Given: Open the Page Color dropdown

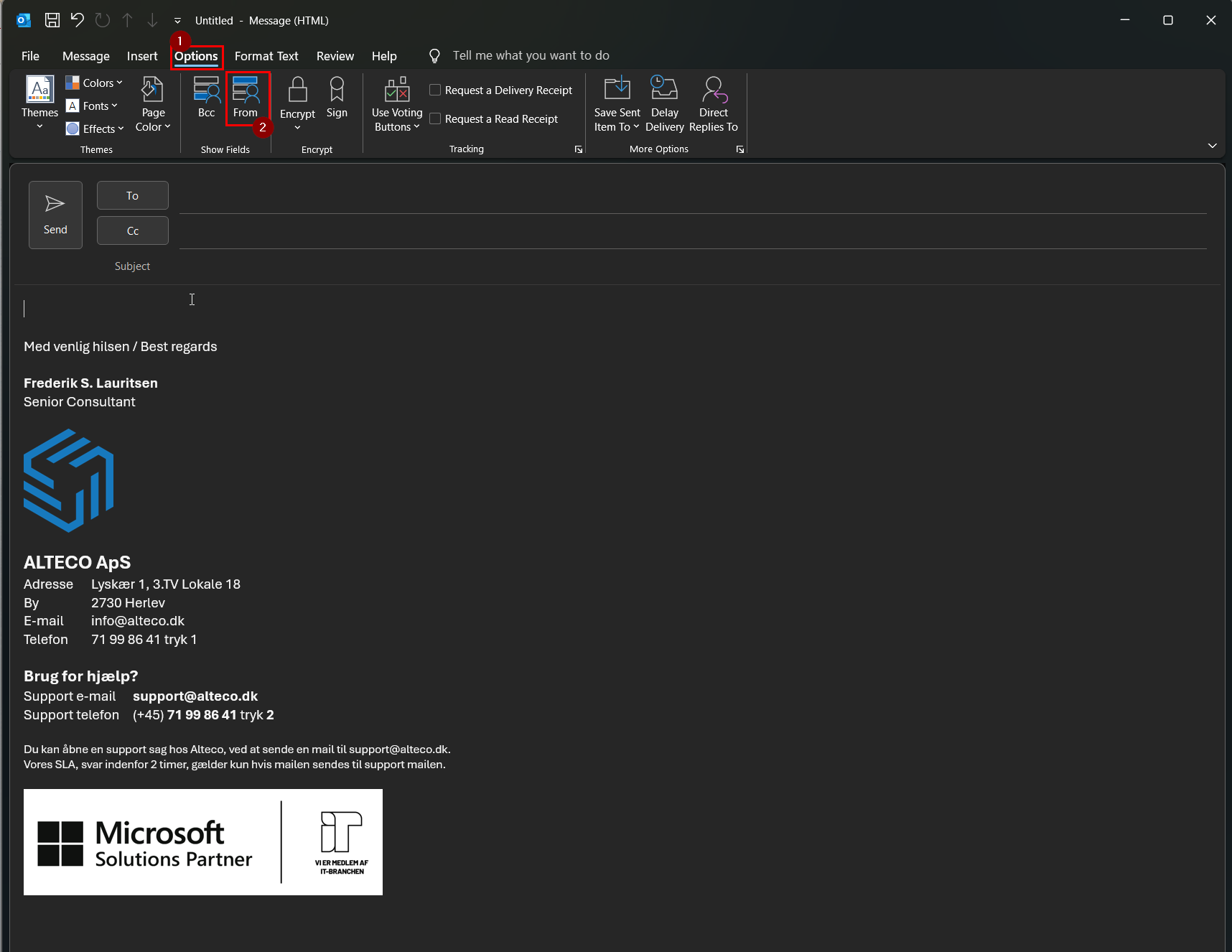Looking at the screenshot, I should pos(153,104).
